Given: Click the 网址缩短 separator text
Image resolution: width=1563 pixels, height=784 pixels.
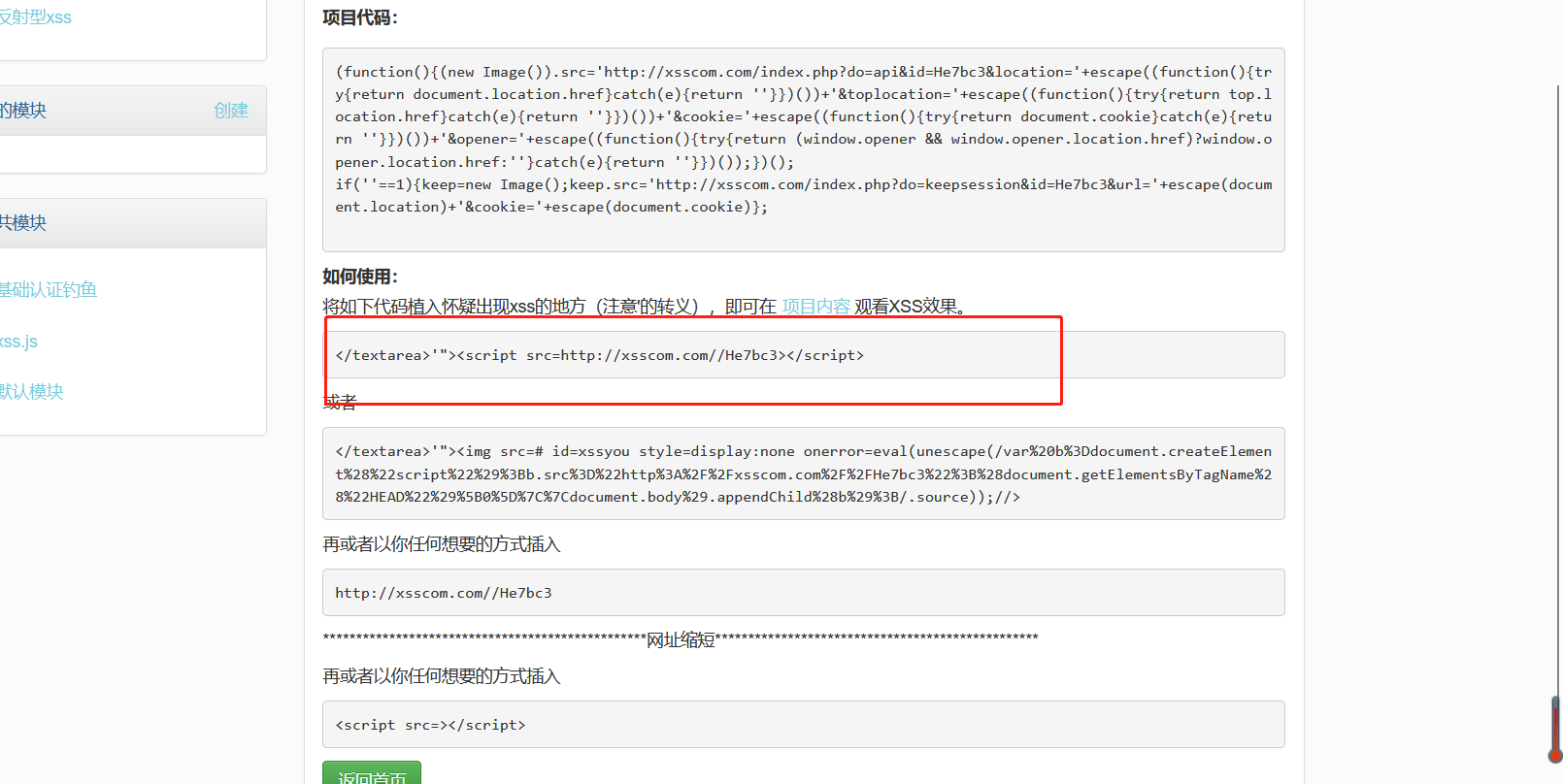Looking at the screenshot, I should pyautogui.click(x=681, y=639).
